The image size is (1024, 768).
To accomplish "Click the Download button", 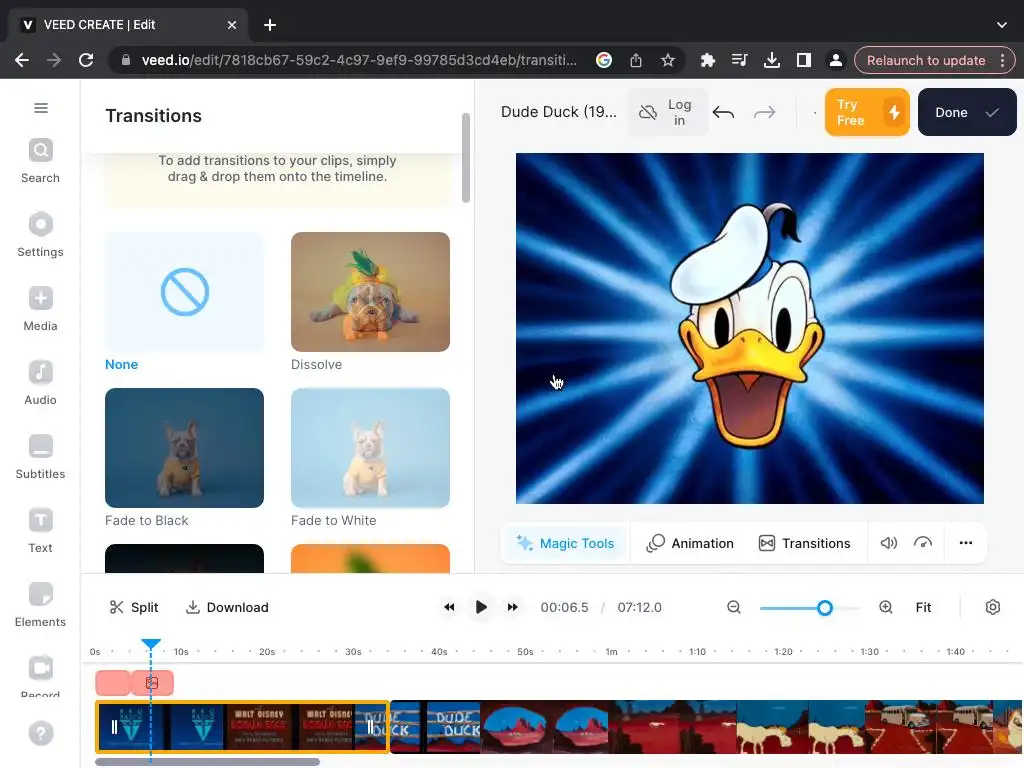I will coord(227,607).
